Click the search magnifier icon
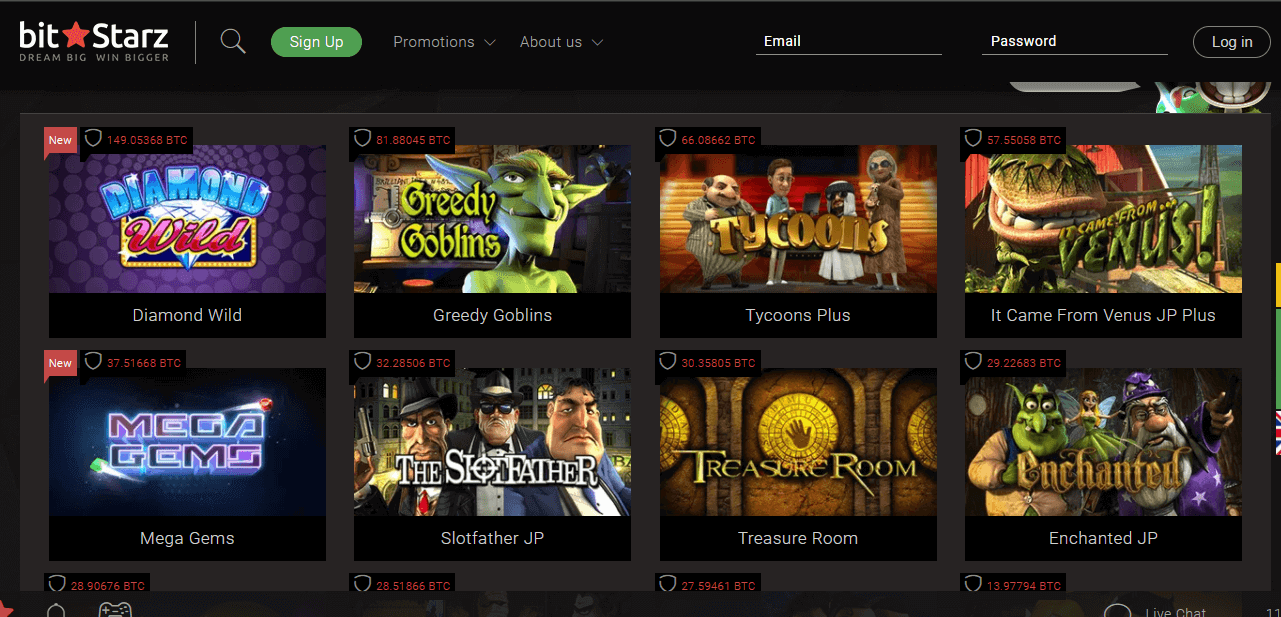 (233, 42)
